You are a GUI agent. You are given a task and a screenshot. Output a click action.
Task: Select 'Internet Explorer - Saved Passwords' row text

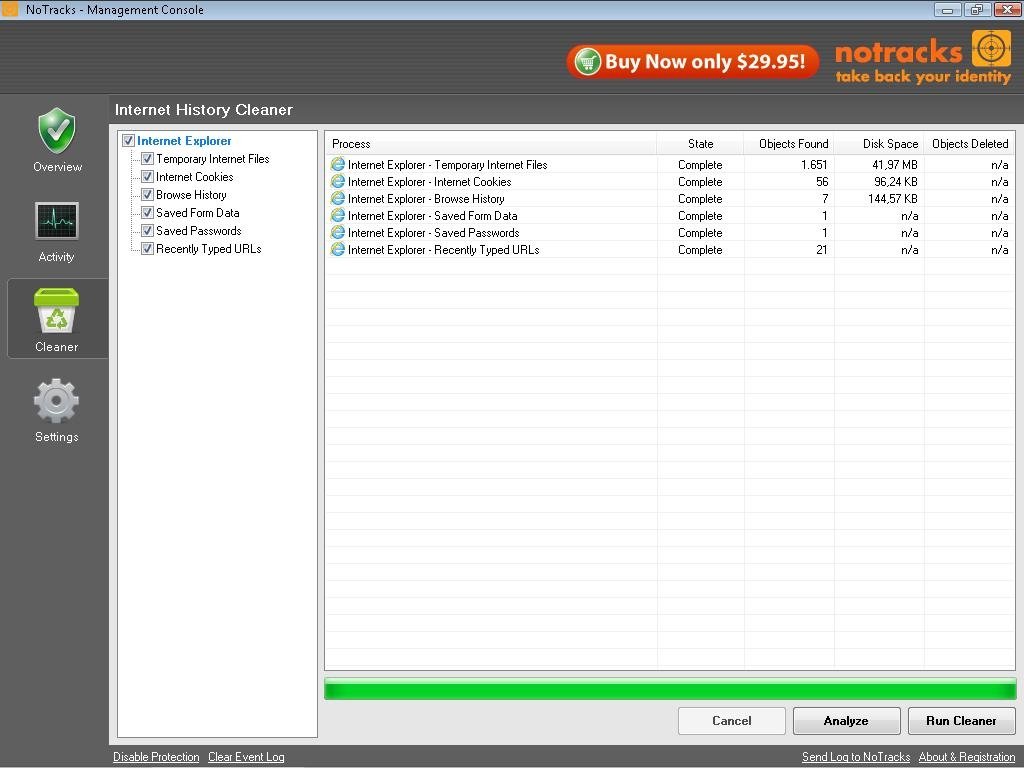[x=434, y=232]
